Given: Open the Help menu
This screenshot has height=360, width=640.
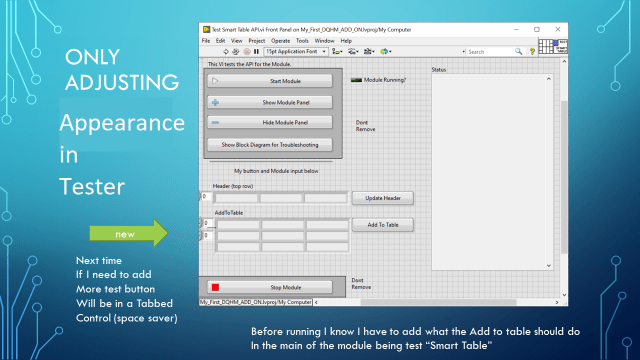Looking at the screenshot, I should click(x=346, y=41).
